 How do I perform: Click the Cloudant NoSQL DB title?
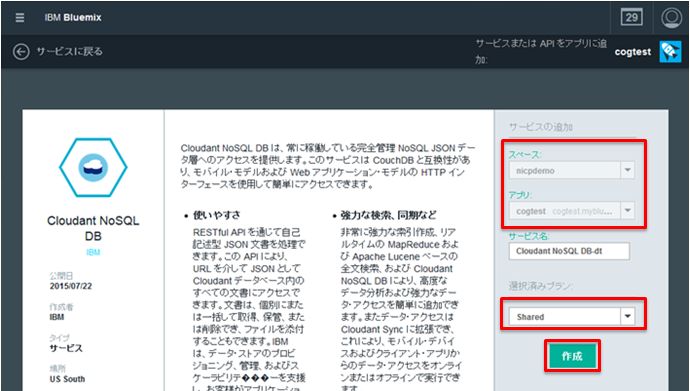click(x=93, y=228)
